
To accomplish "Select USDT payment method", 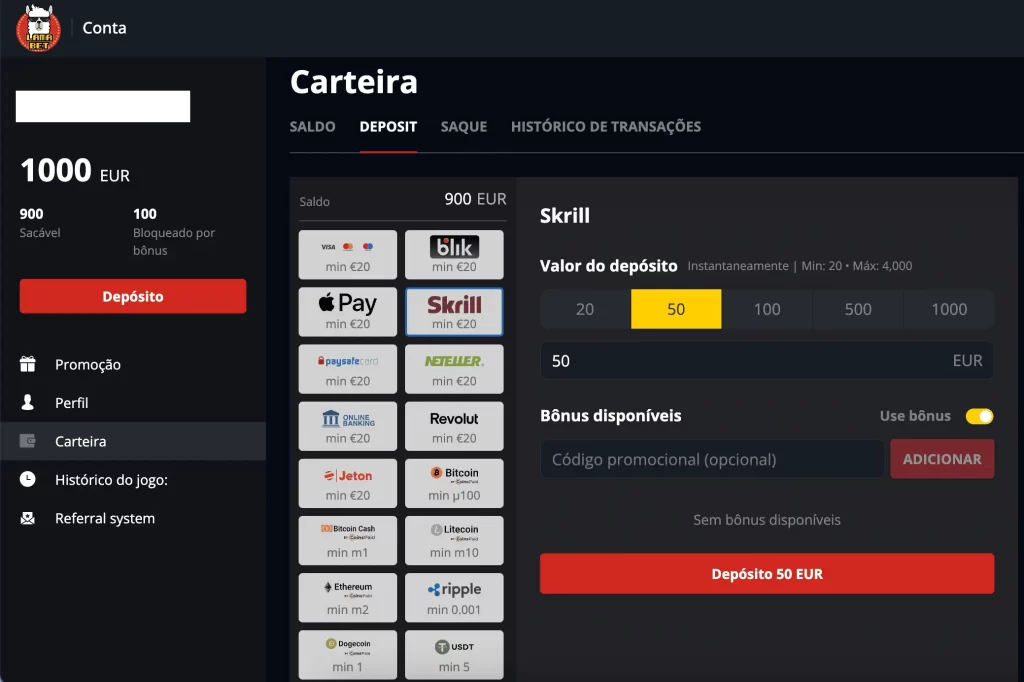I will coord(454,655).
